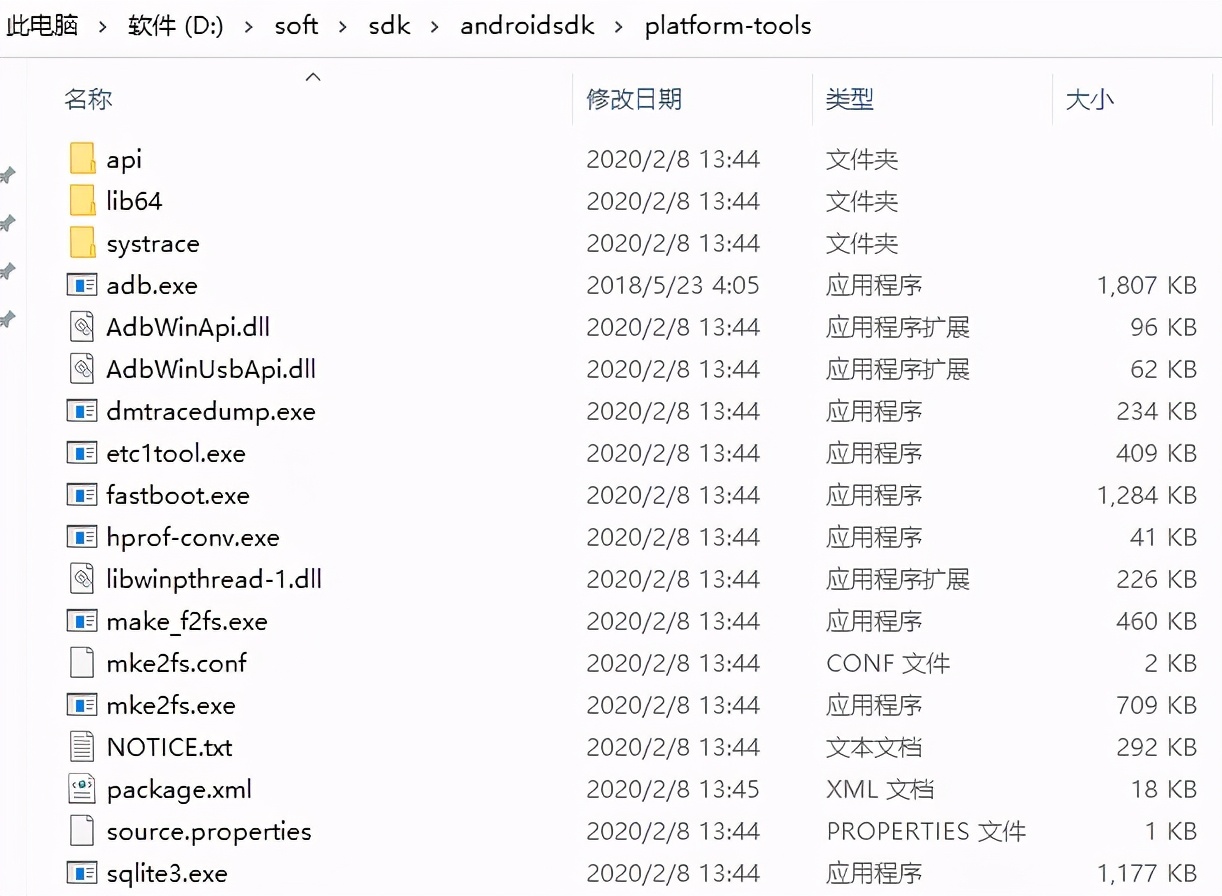Click the sqlite3.exe application icon

[x=82, y=873]
